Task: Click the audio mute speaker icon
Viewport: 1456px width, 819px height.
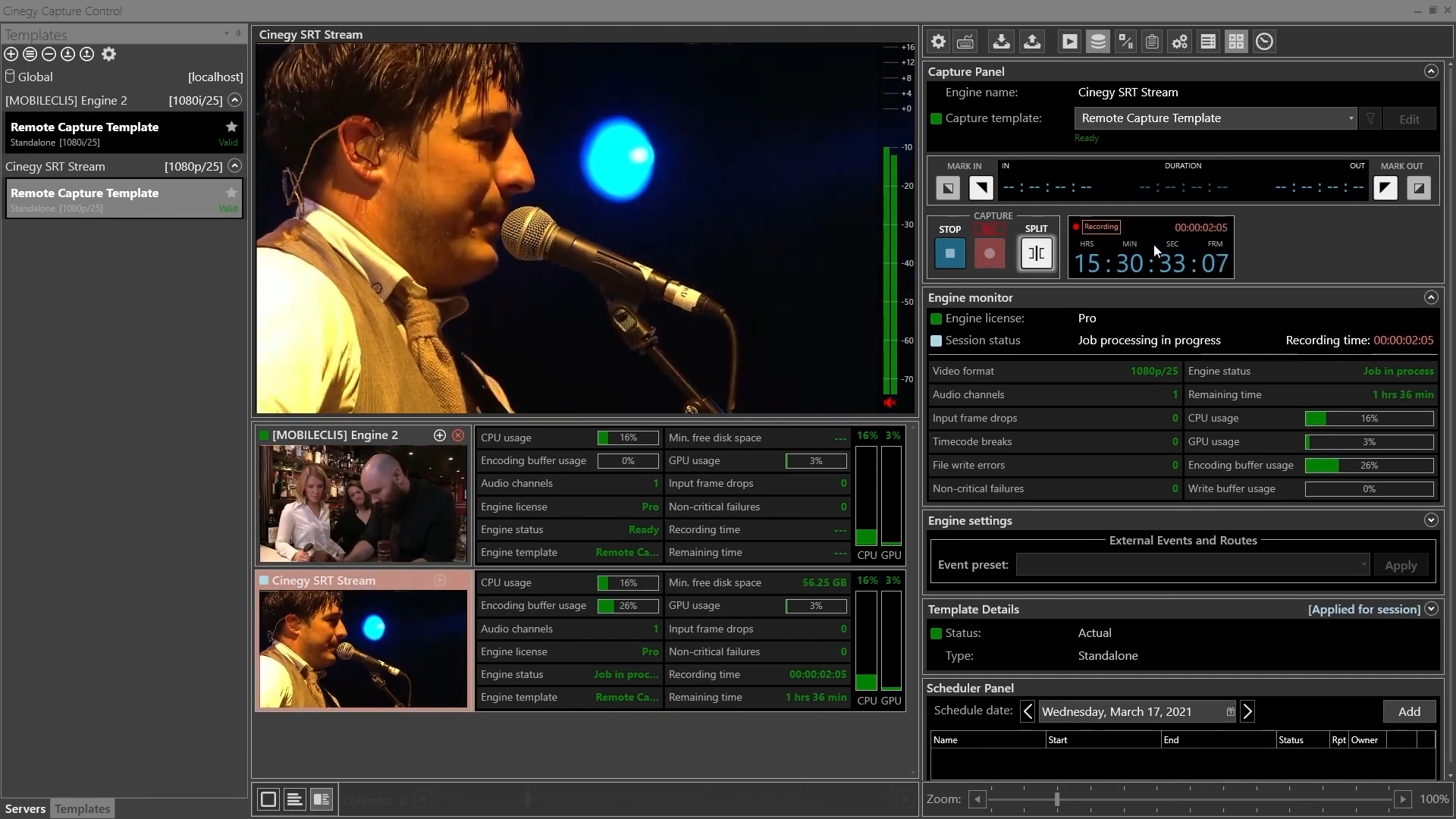Action: click(x=890, y=403)
